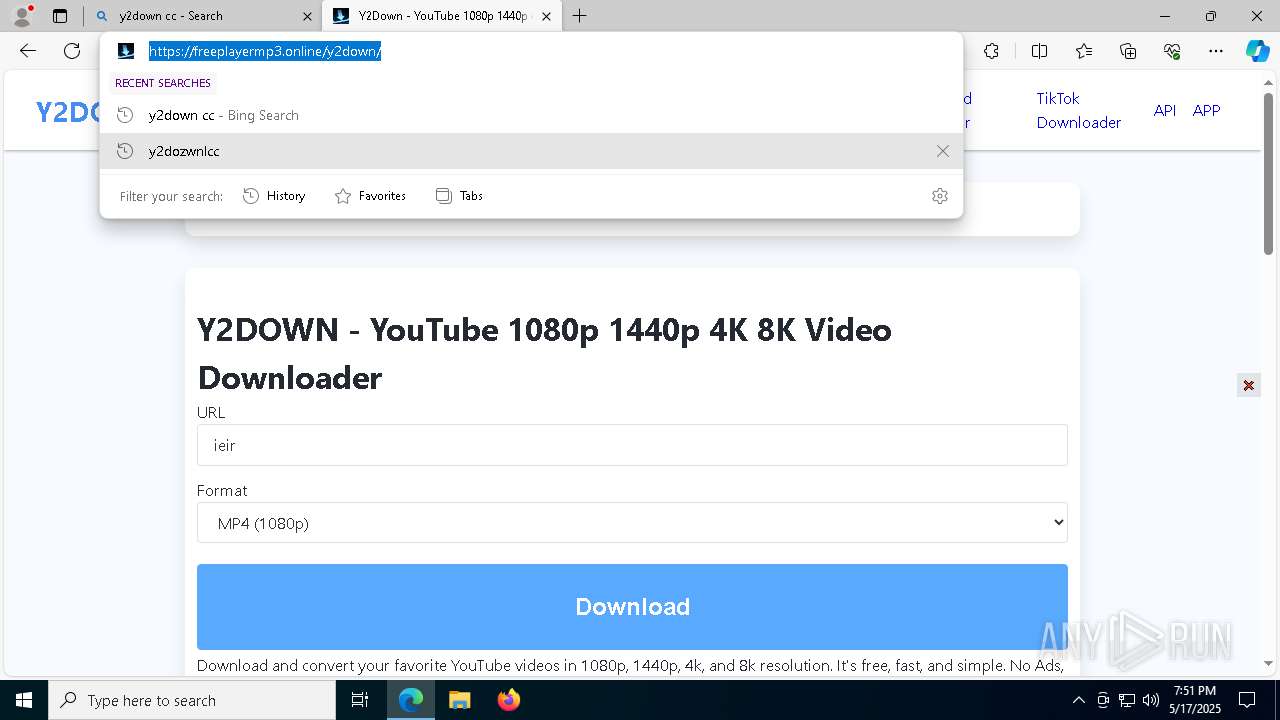
Task: Open File Explorer from the taskbar
Action: [x=459, y=700]
